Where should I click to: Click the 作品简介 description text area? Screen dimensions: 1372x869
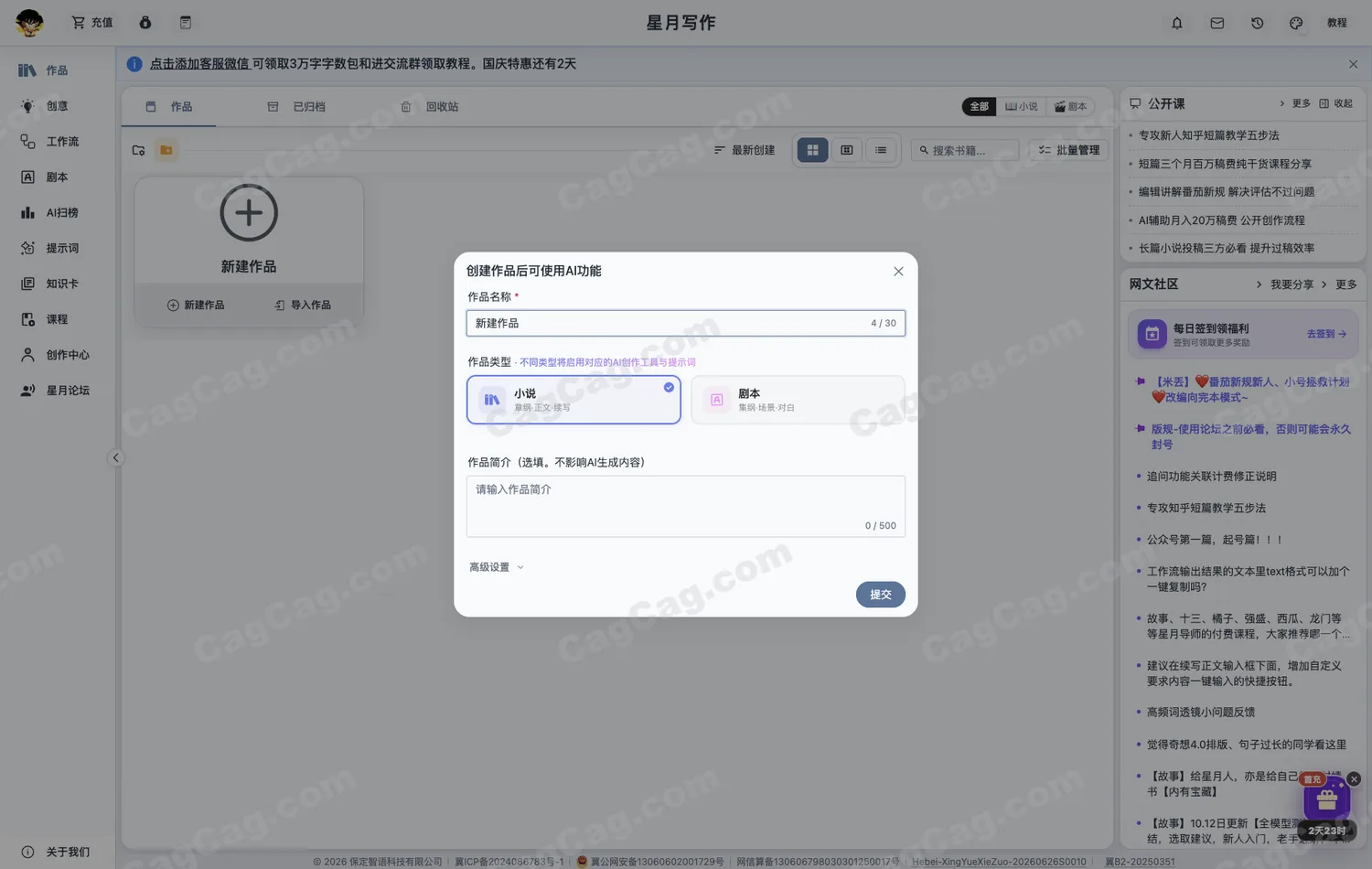tap(686, 506)
